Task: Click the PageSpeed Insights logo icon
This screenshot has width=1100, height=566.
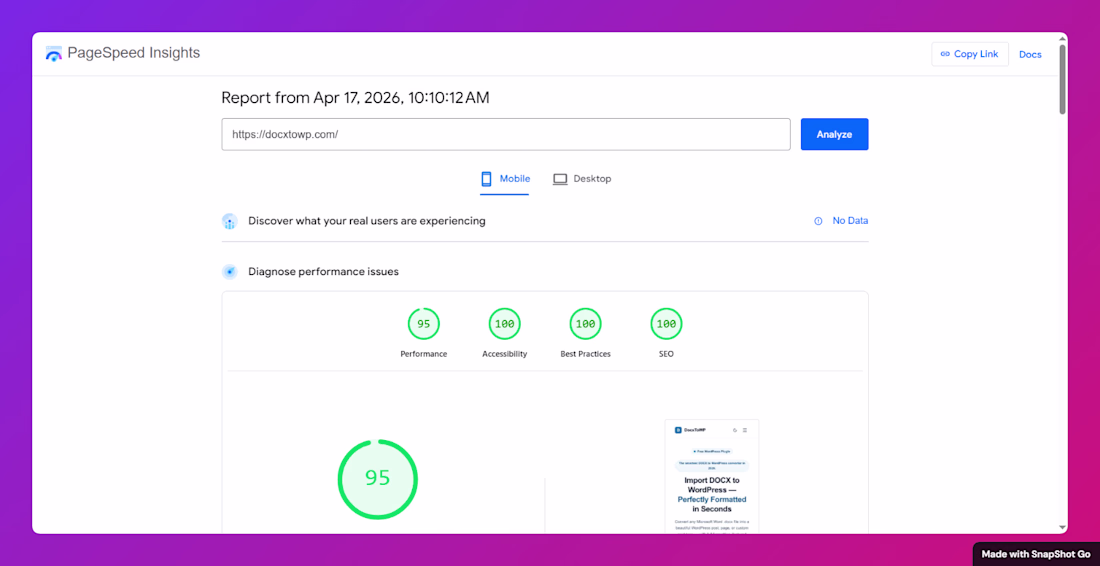Action: point(53,53)
